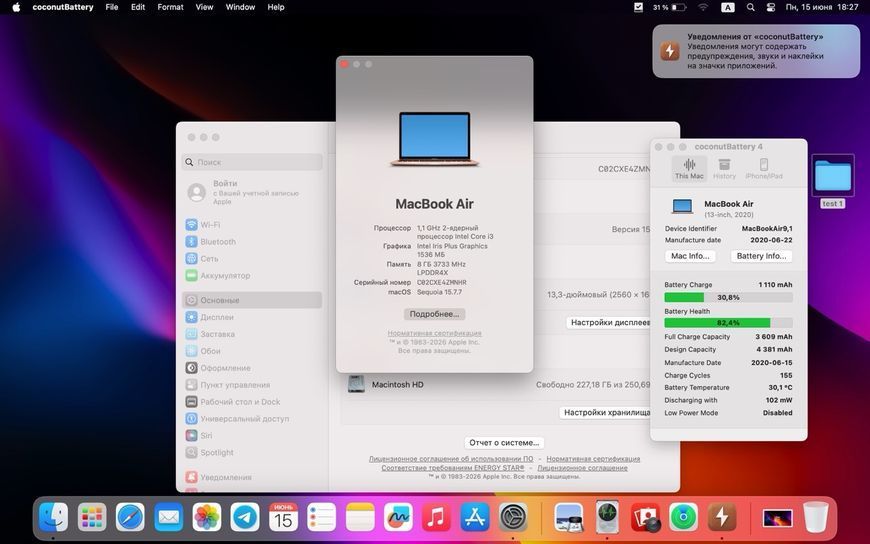Image resolution: width=870 pixels, height=544 pixels.
Task: Open Универсальный доступ in Settings sidebar
Action: (252, 419)
